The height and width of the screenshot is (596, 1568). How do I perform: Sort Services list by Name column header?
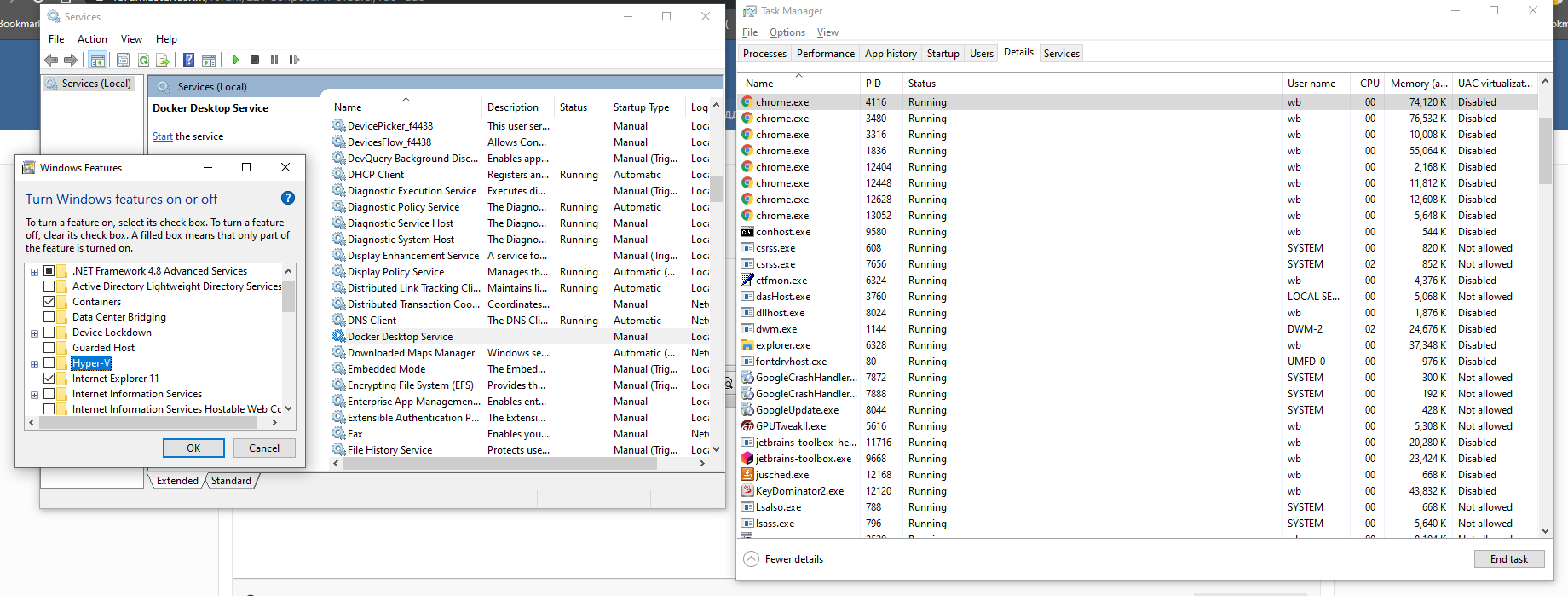tap(406, 107)
